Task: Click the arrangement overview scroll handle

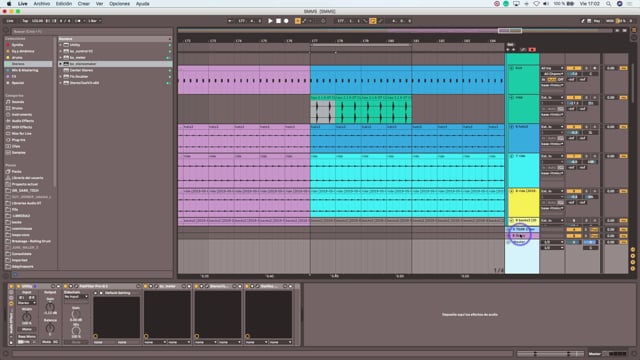Action: click(510, 31)
